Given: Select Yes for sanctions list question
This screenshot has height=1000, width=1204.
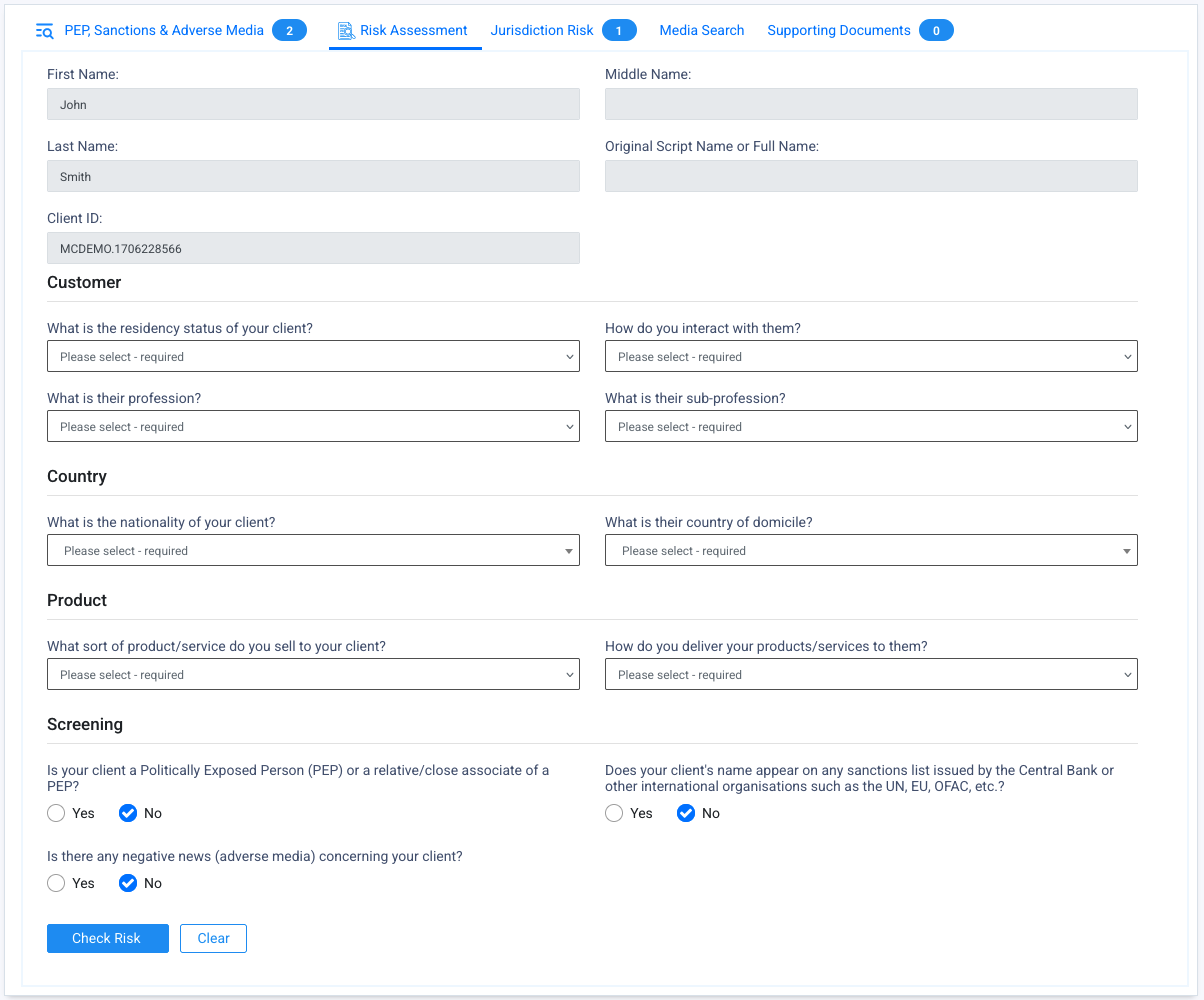Looking at the screenshot, I should tap(614, 813).
